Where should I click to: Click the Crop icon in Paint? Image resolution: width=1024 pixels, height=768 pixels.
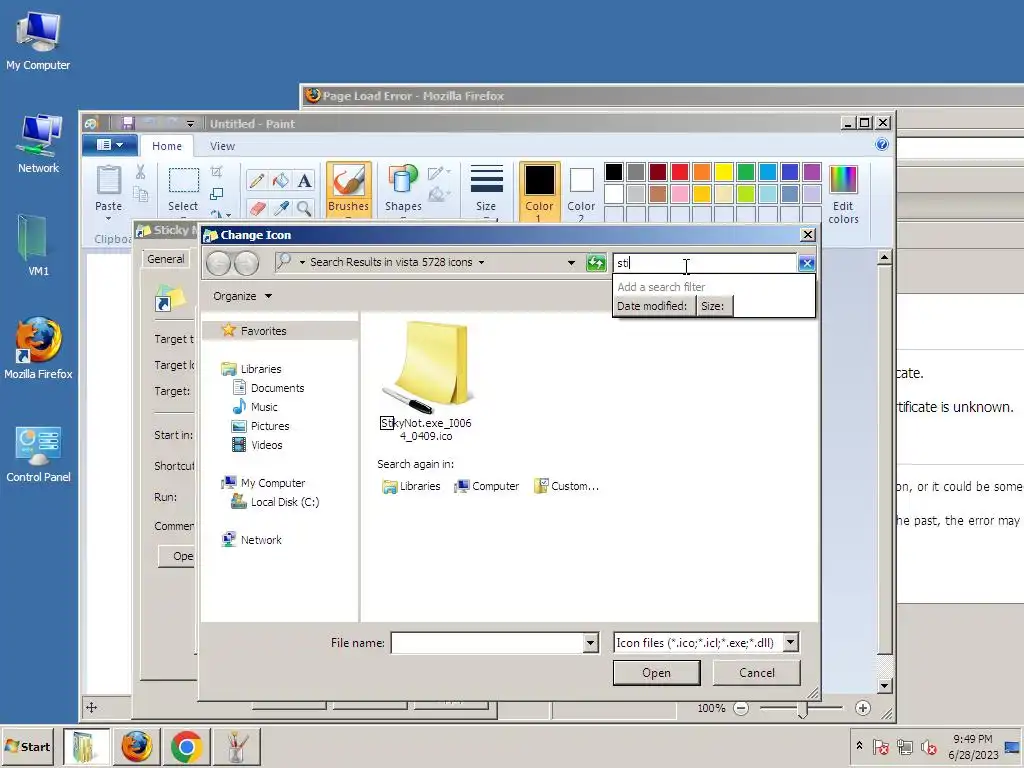coord(217,172)
